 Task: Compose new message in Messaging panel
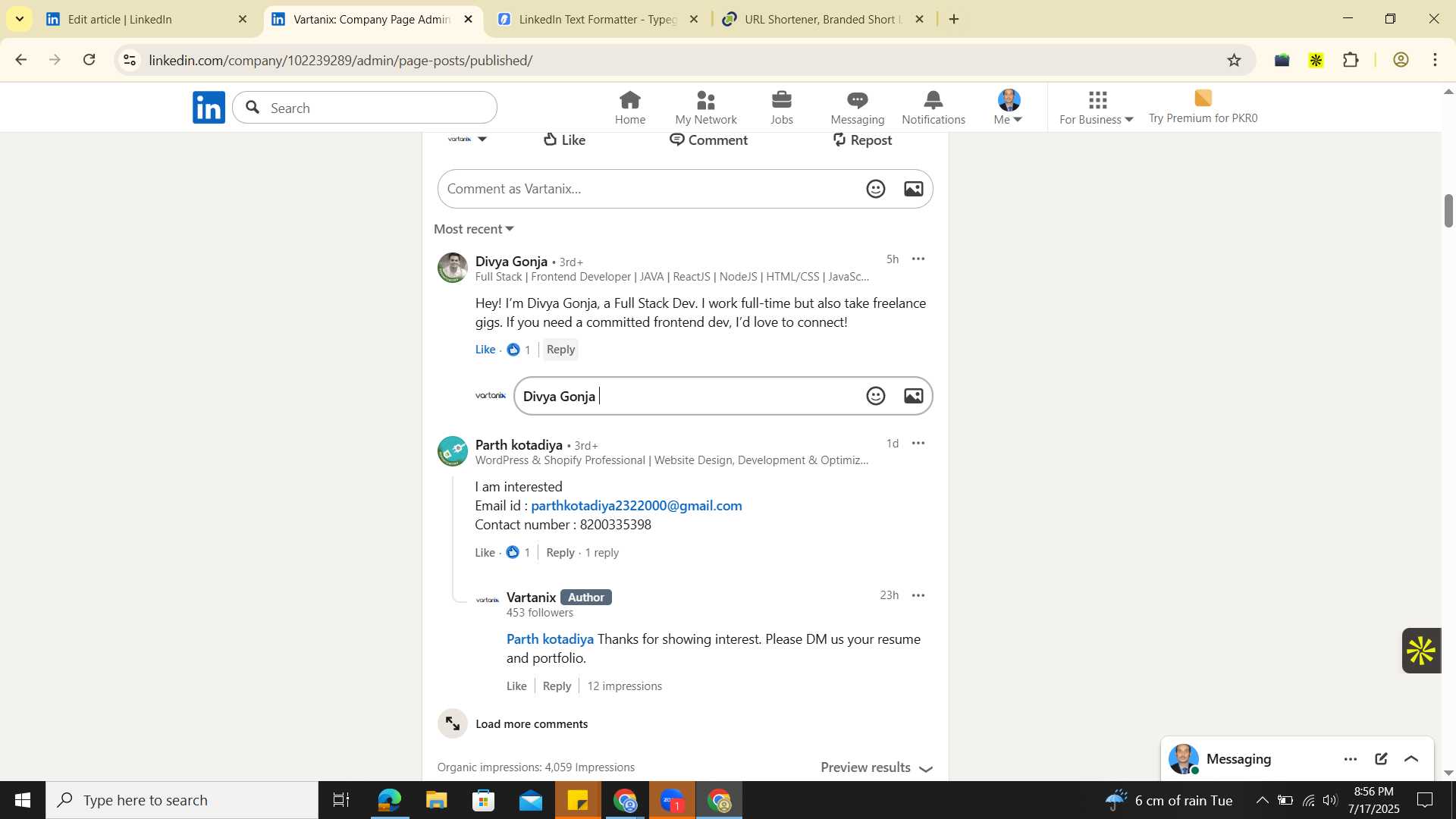coord(1381,759)
